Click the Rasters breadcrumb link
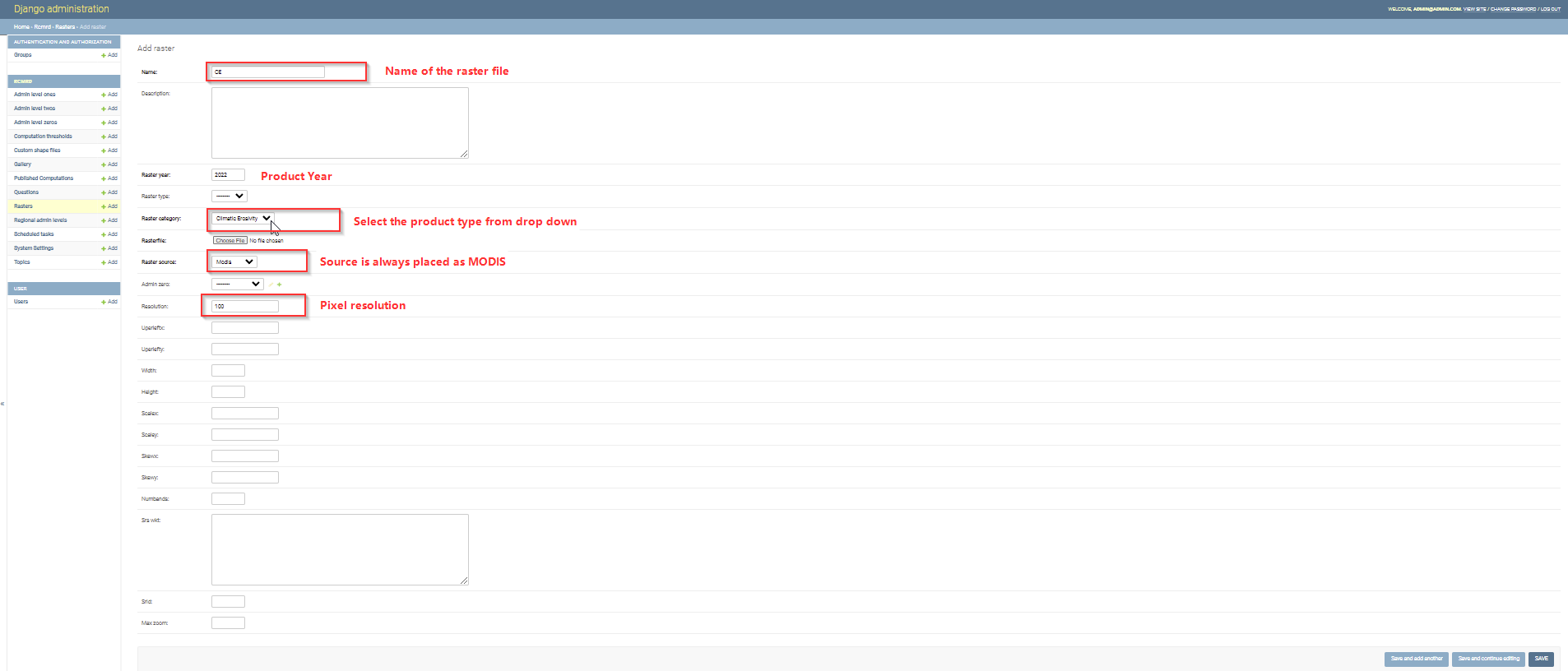Screen dimensions: 1568x671 65,27
